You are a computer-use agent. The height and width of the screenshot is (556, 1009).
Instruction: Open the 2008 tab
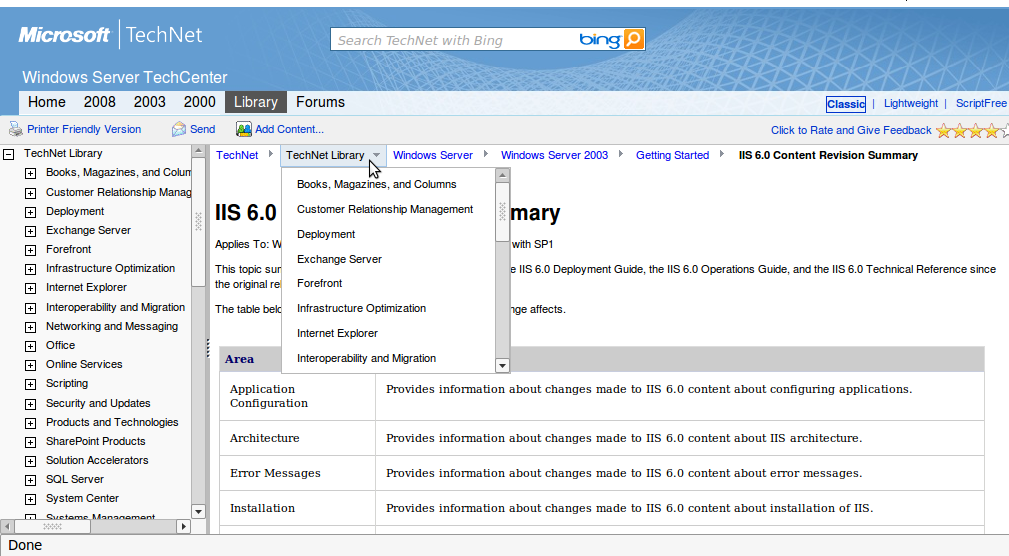100,102
